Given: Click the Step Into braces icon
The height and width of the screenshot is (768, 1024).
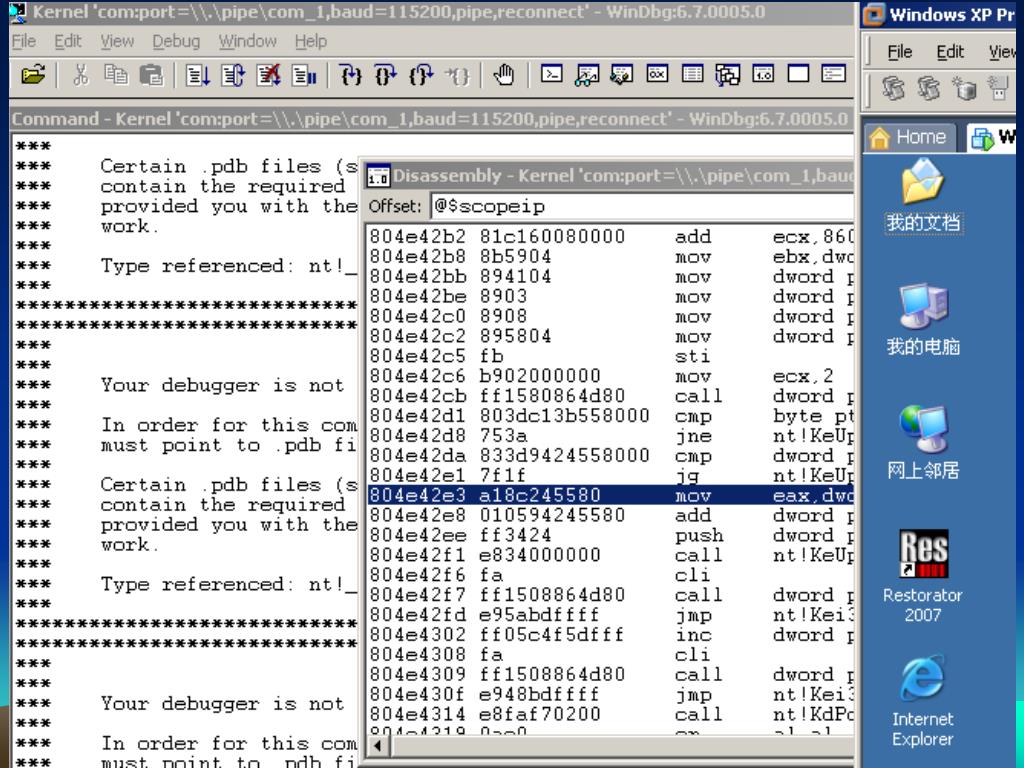Looking at the screenshot, I should [350, 75].
